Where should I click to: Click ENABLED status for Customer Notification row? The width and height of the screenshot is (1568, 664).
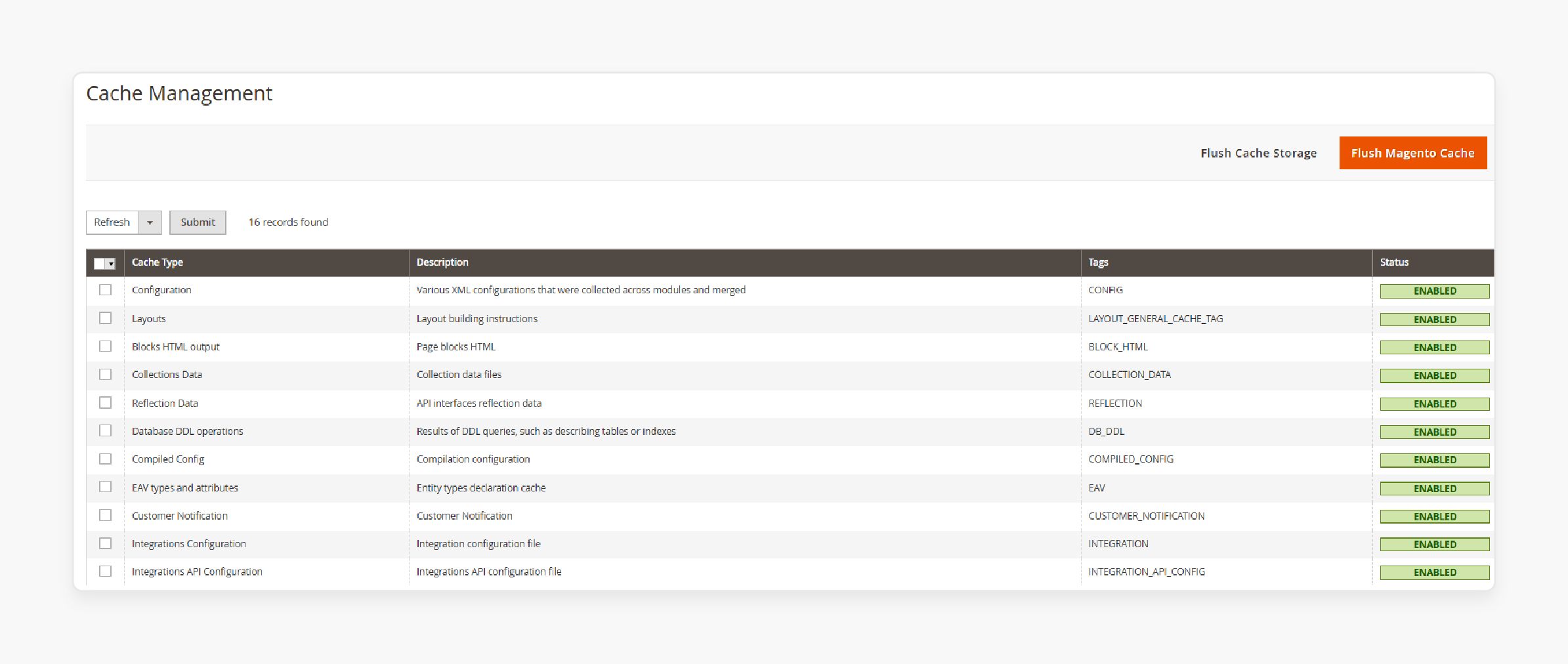click(1435, 517)
